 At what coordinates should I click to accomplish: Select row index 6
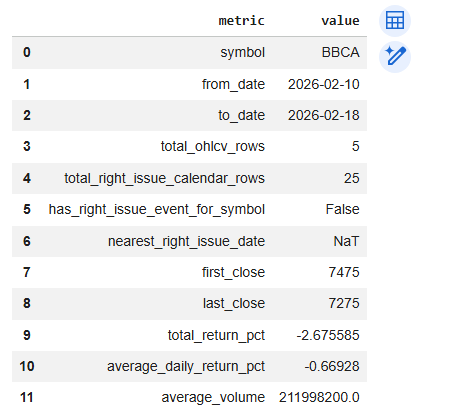tap(27, 241)
